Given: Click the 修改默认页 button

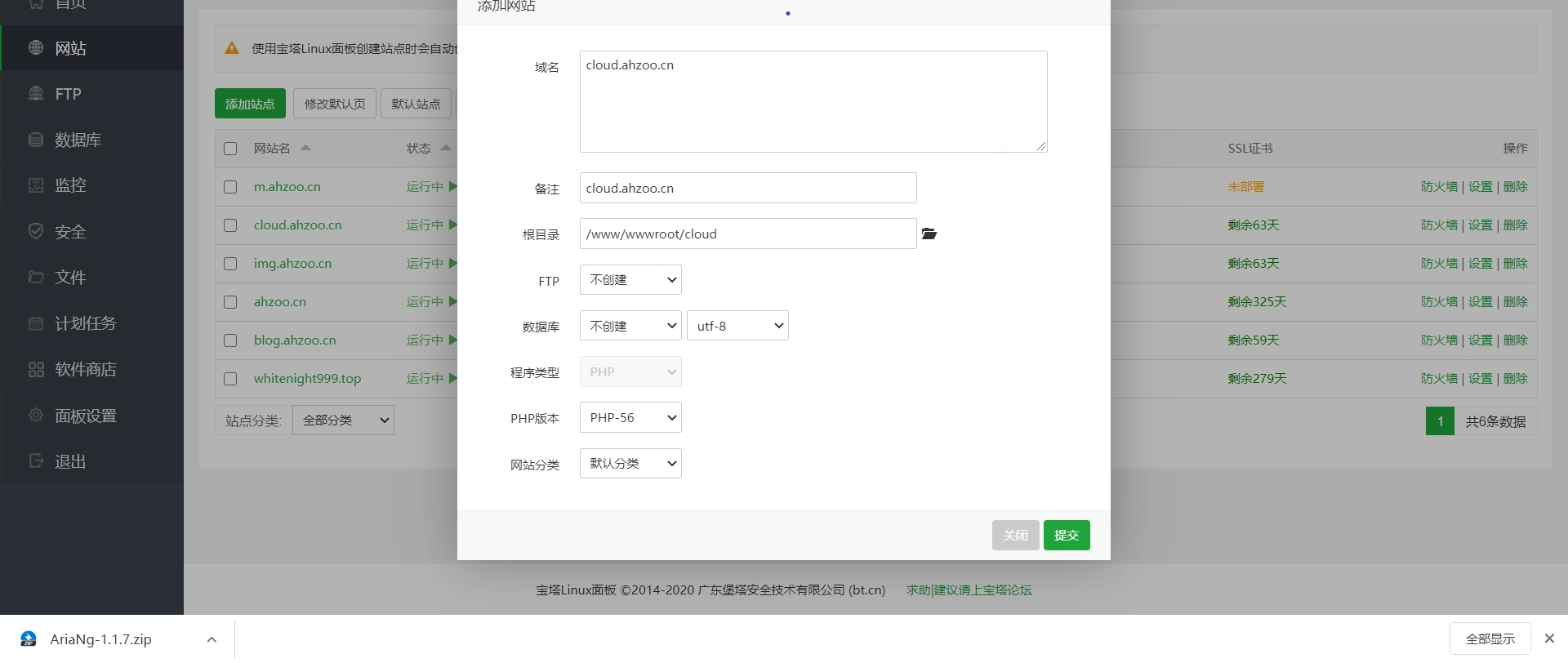Looking at the screenshot, I should 335,104.
